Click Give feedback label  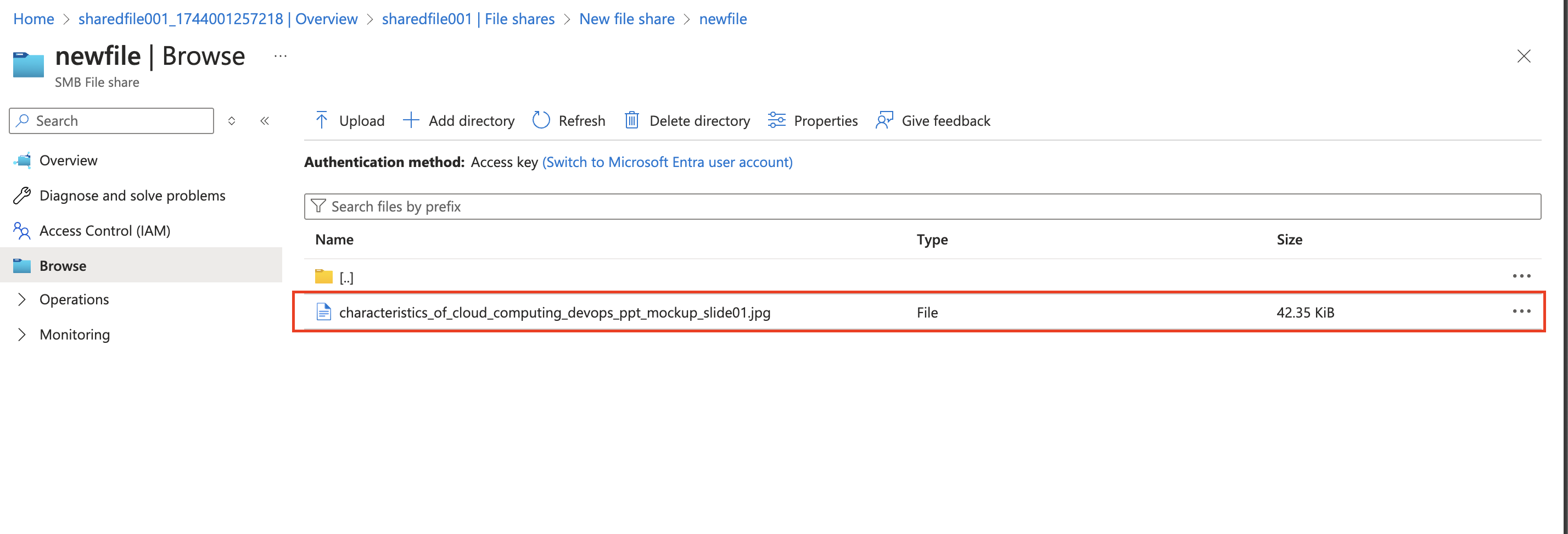coord(945,120)
